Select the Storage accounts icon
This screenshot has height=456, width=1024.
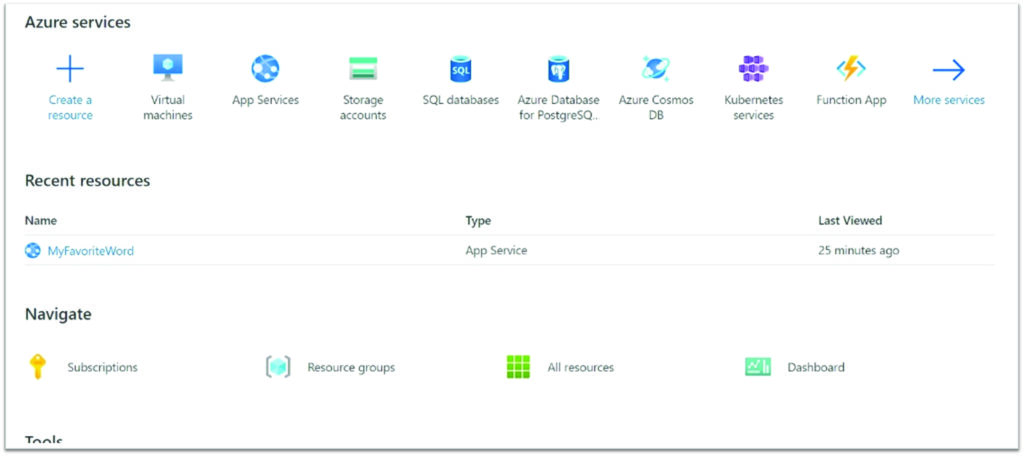[363, 69]
